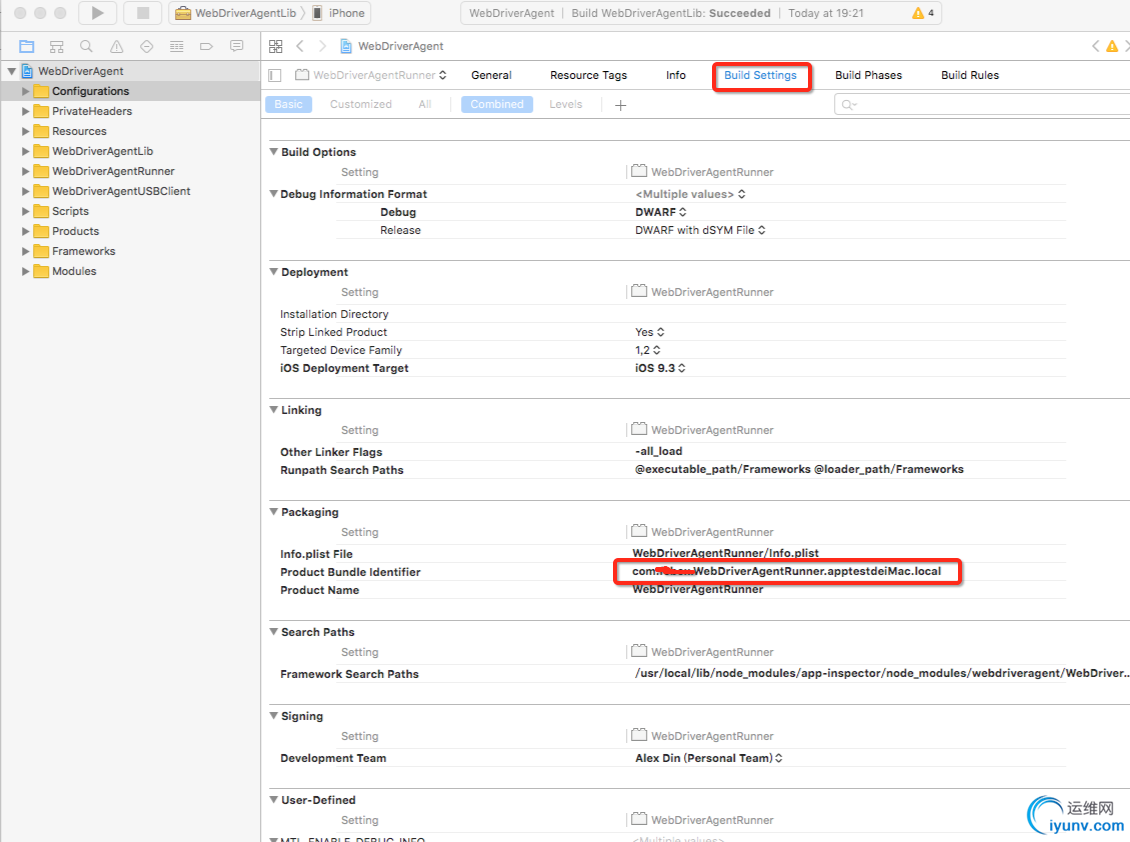This screenshot has width=1130, height=842.
Task: Show the Issue navigator warning icon
Action: tap(116, 47)
